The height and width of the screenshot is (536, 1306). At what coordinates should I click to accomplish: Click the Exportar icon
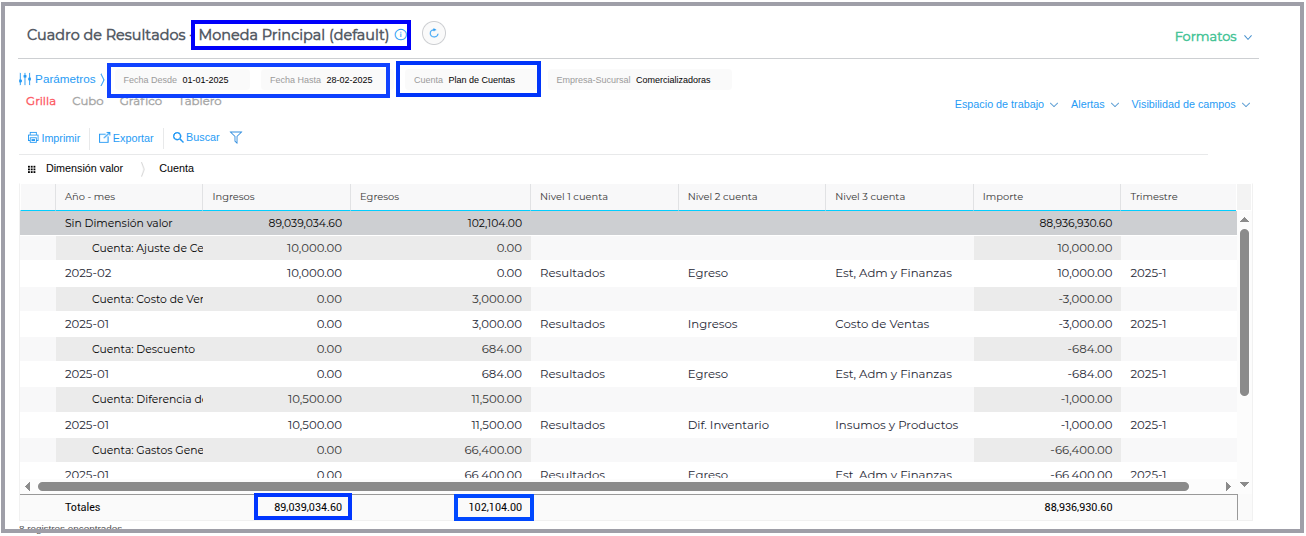pyautogui.click(x=104, y=138)
